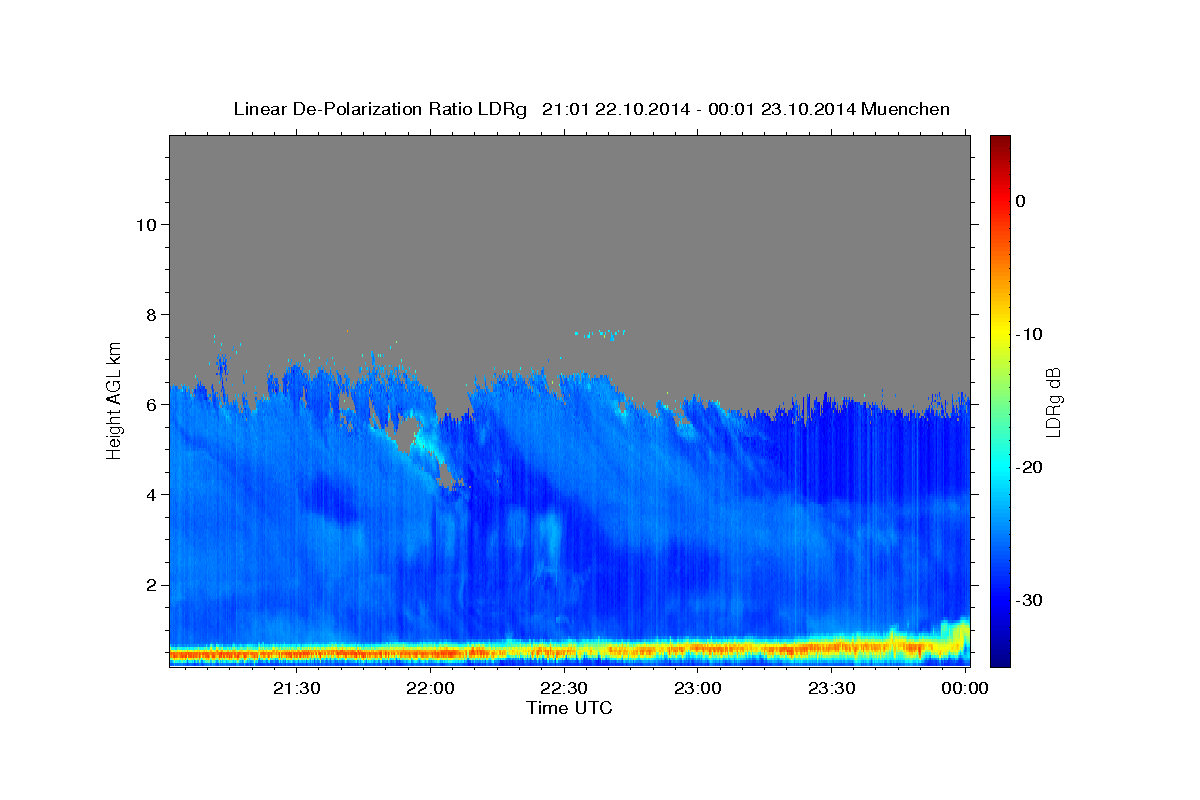
Task: Click the height label '6'
Action: [151, 404]
